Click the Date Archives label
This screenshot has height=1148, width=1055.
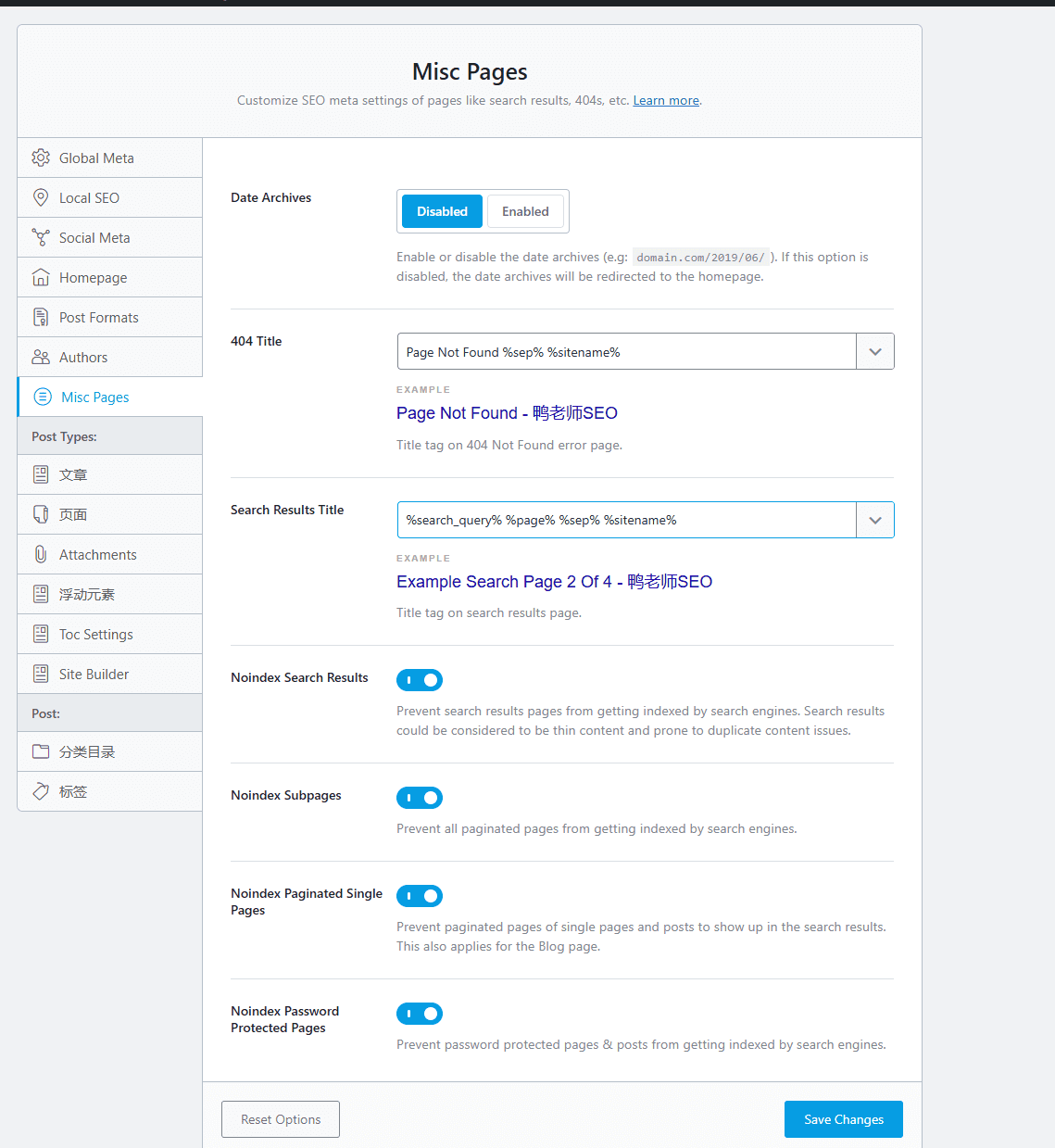(270, 197)
